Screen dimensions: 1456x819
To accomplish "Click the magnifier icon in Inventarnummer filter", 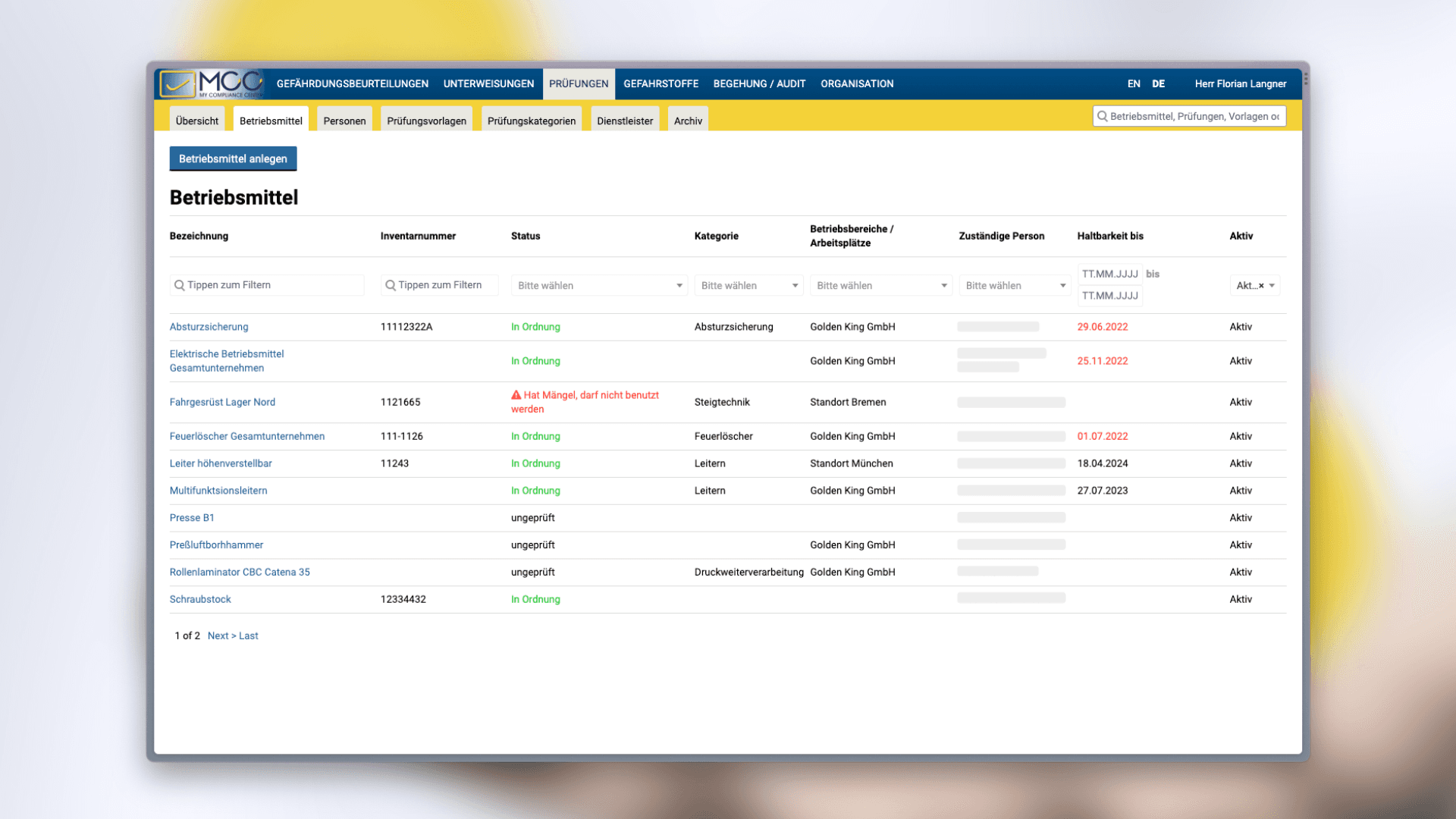I will pos(391,285).
